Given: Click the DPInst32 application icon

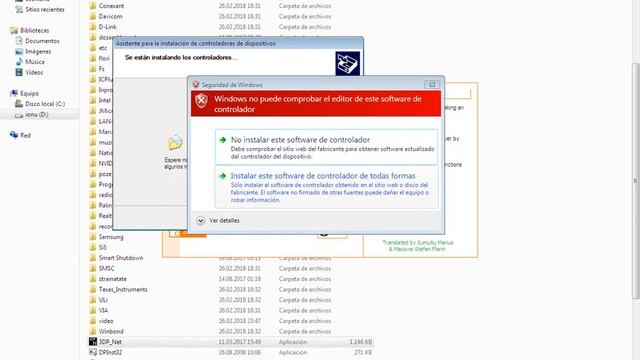Looking at the screenshot, I should click(x=93, y=352).
